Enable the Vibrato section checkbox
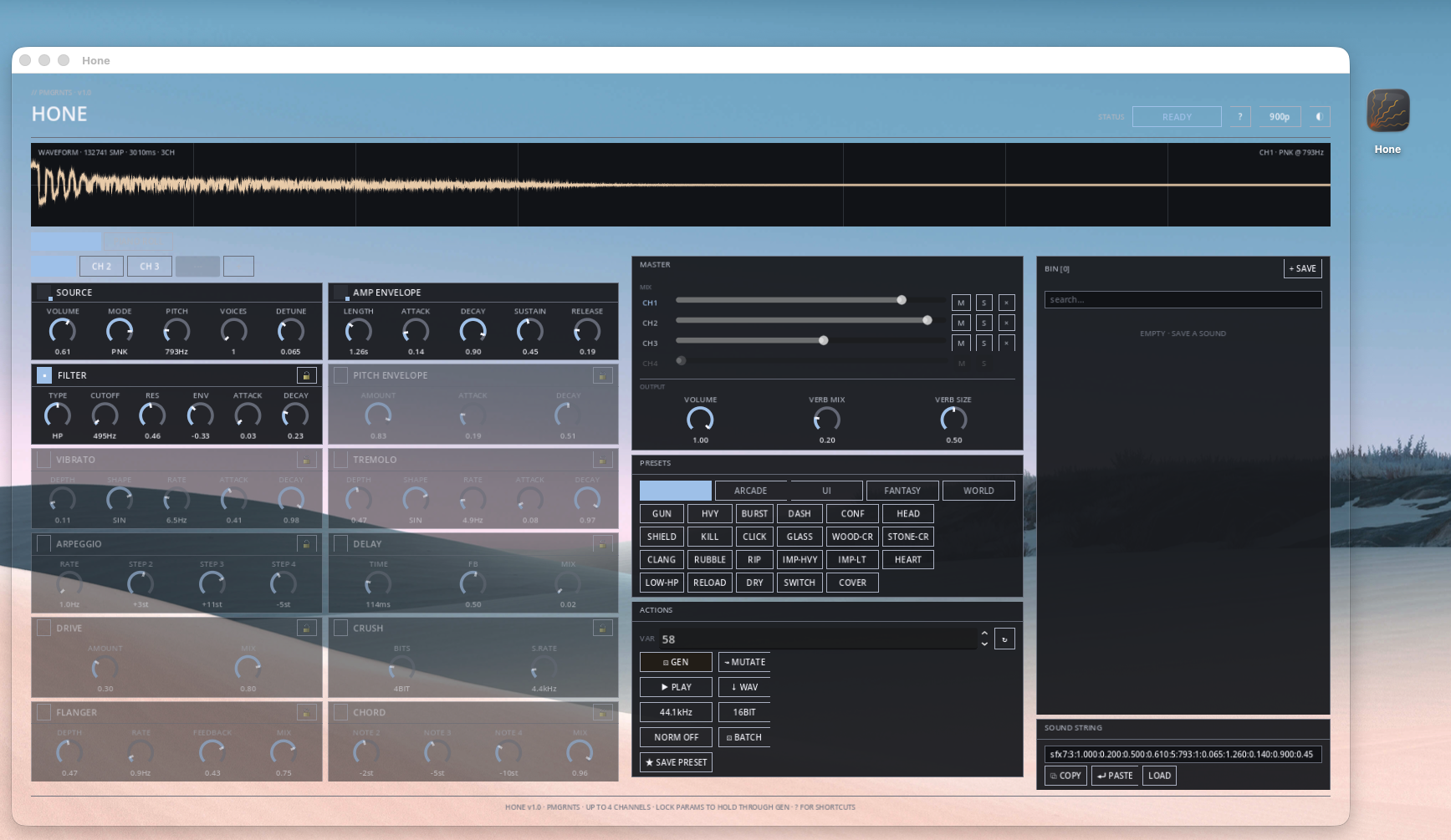Image resolution: width=1451 pixels, height=840 pixels. (44, 460)
